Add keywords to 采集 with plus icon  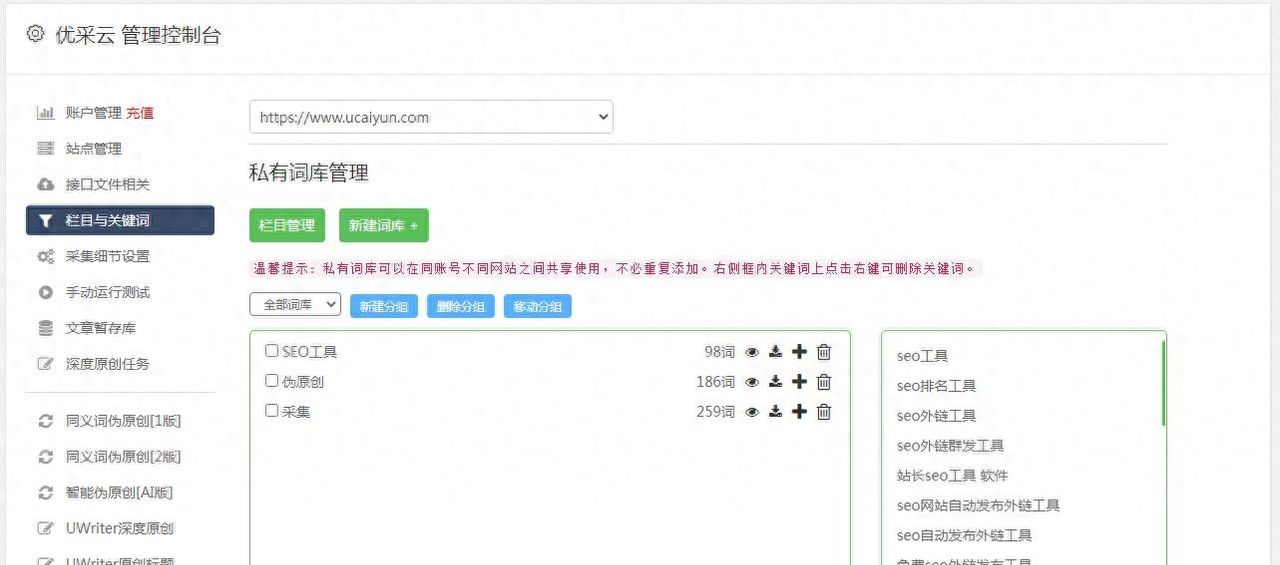point(799,412)
